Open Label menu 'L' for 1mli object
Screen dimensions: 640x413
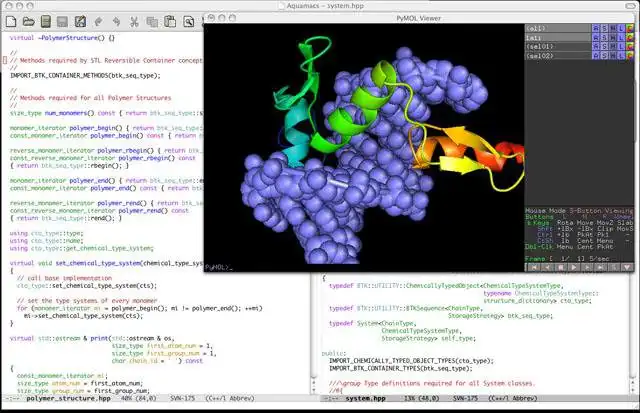(622, 37)
